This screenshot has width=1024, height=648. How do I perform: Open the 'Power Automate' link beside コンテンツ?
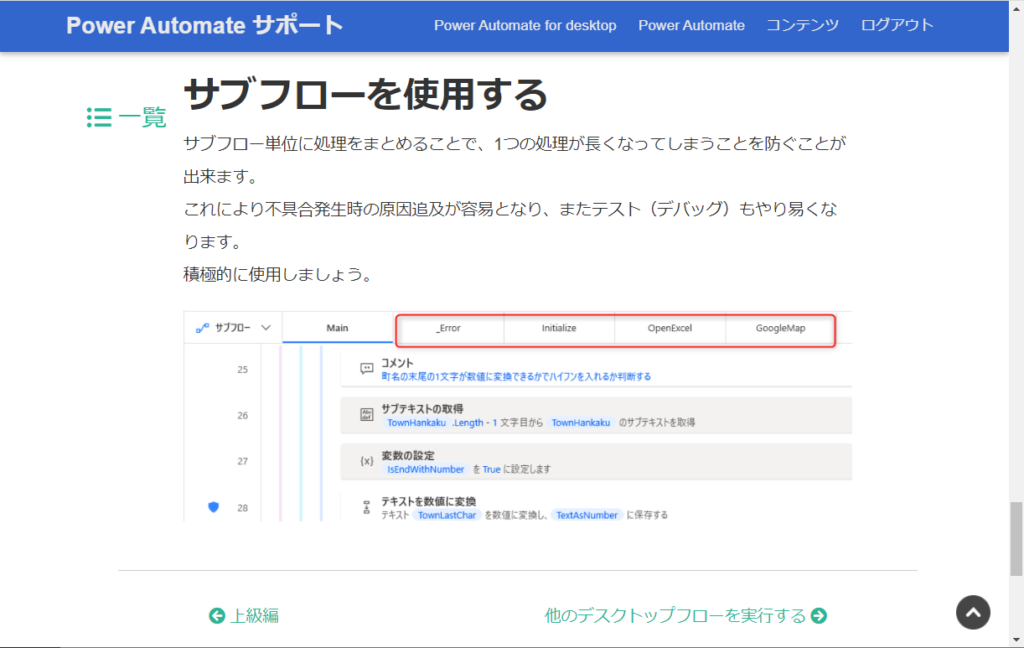click(691, 25)
